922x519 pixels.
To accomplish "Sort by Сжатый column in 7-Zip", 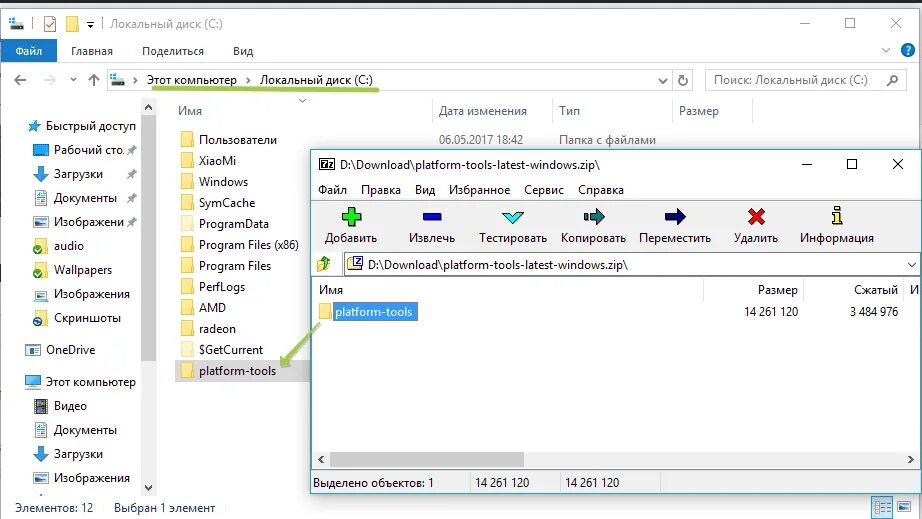I will pos(876,290).
